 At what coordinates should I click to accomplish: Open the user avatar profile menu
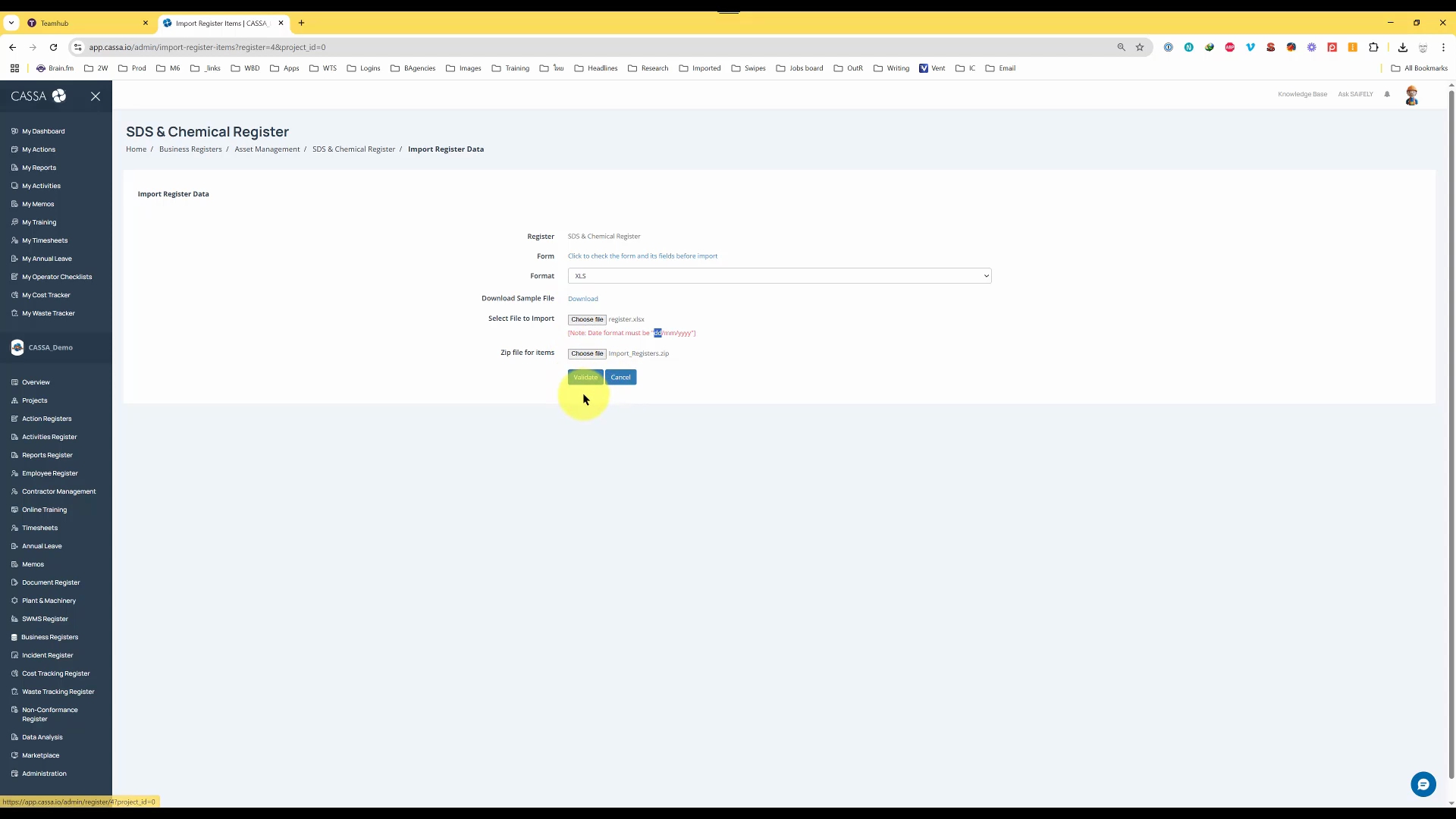[1411, 96]
